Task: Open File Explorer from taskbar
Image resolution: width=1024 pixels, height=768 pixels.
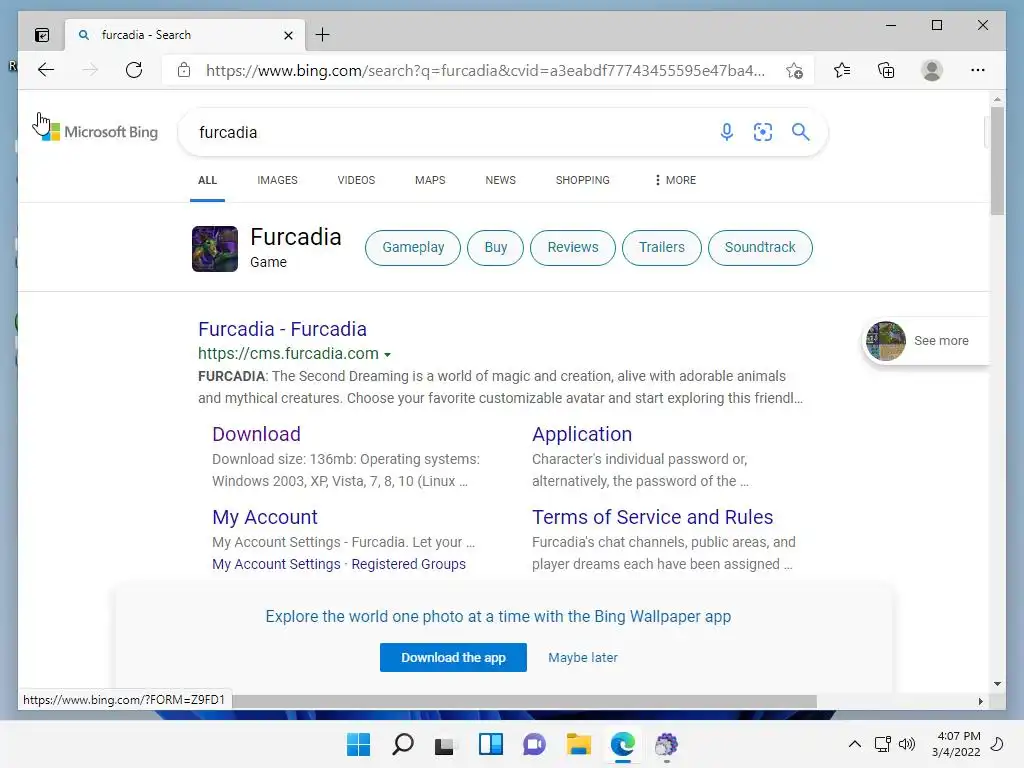Action: [579, 744]
